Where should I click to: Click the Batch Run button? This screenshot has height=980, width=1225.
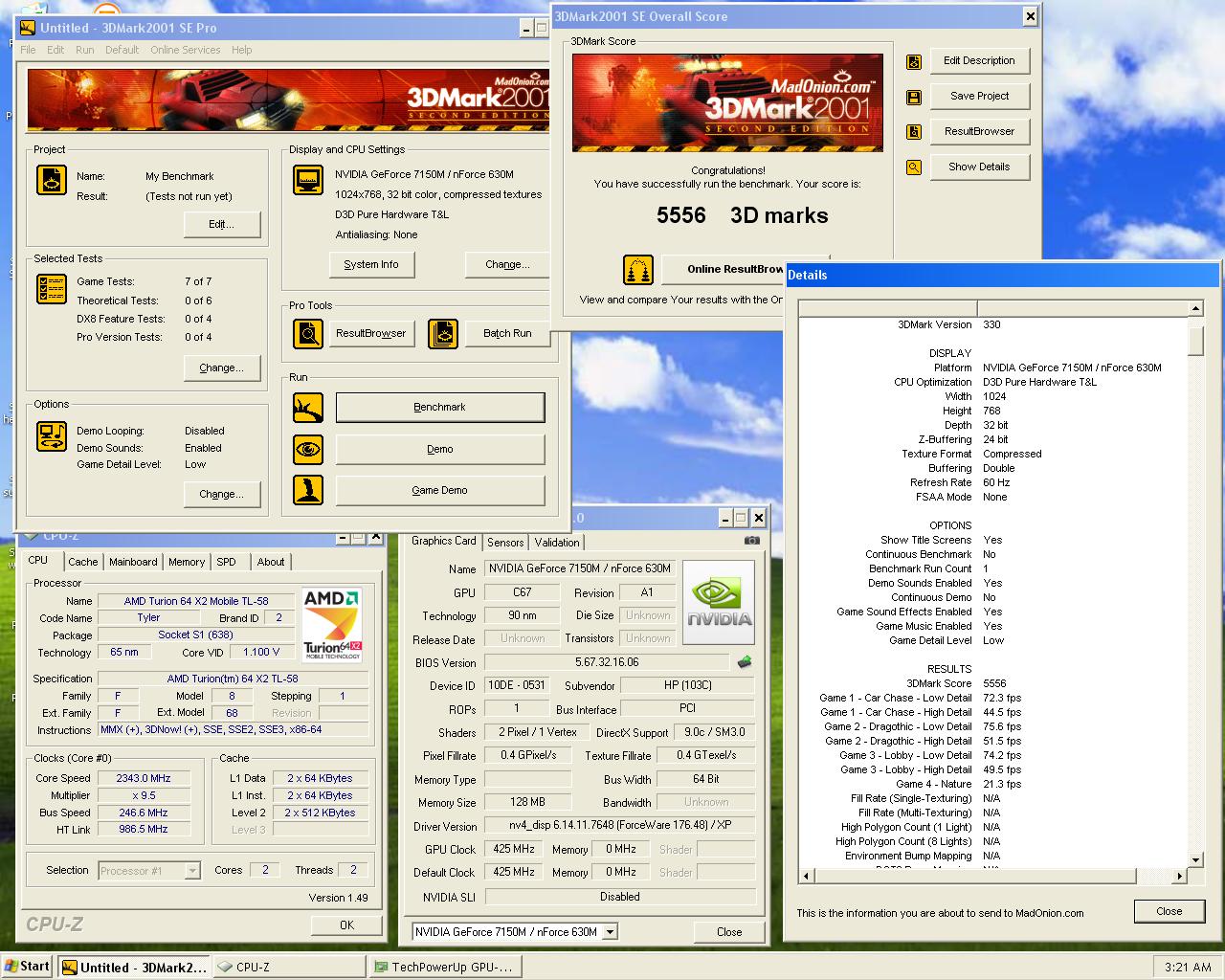click(x=507, y=333)
